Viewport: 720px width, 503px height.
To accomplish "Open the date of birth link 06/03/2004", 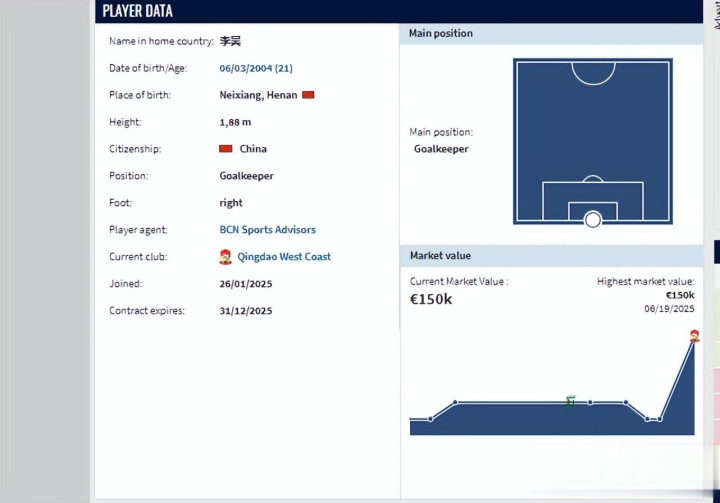I will pyautogui.click(x=256, y=68).
